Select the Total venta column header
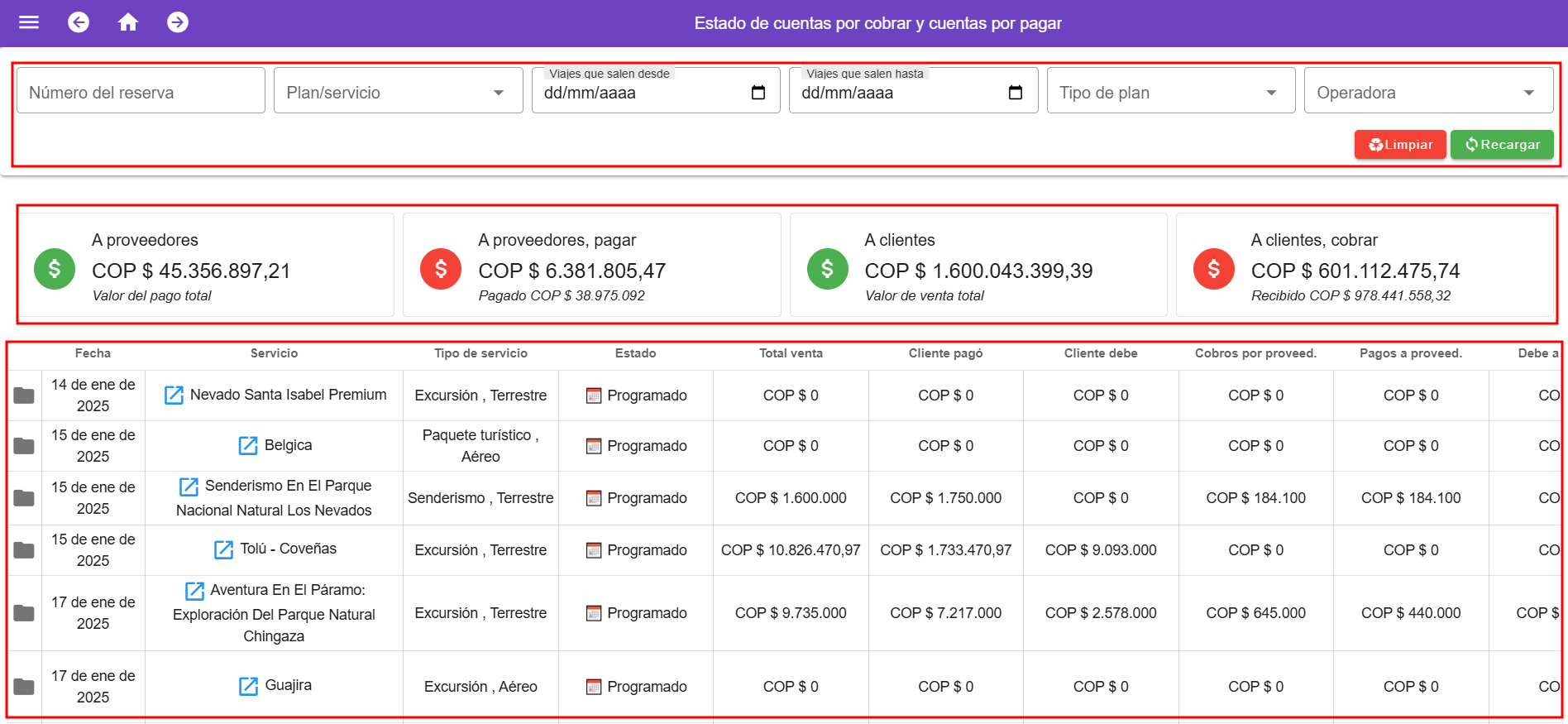The height and width of the screenshot is (724, 1568). 791,353
